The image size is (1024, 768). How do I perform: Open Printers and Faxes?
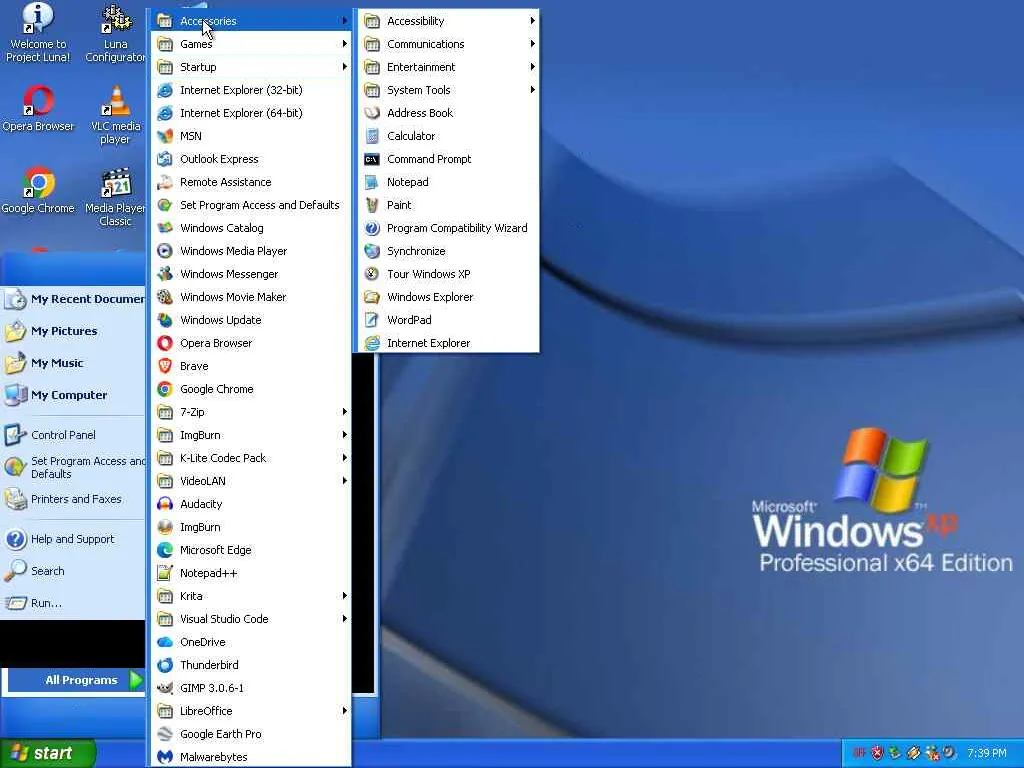pos(74,499)
